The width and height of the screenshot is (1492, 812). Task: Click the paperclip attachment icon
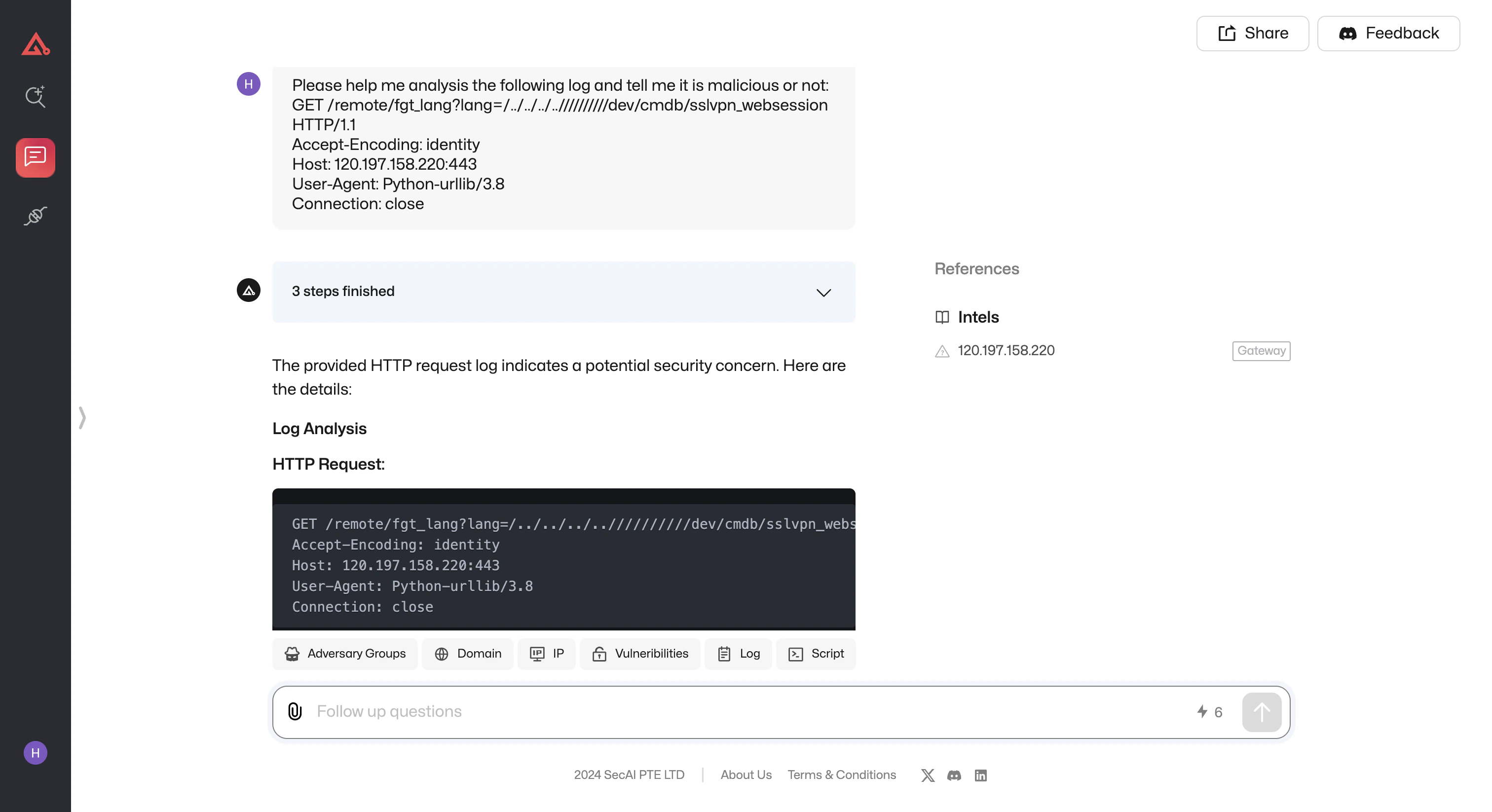click(x=295, y=711)
